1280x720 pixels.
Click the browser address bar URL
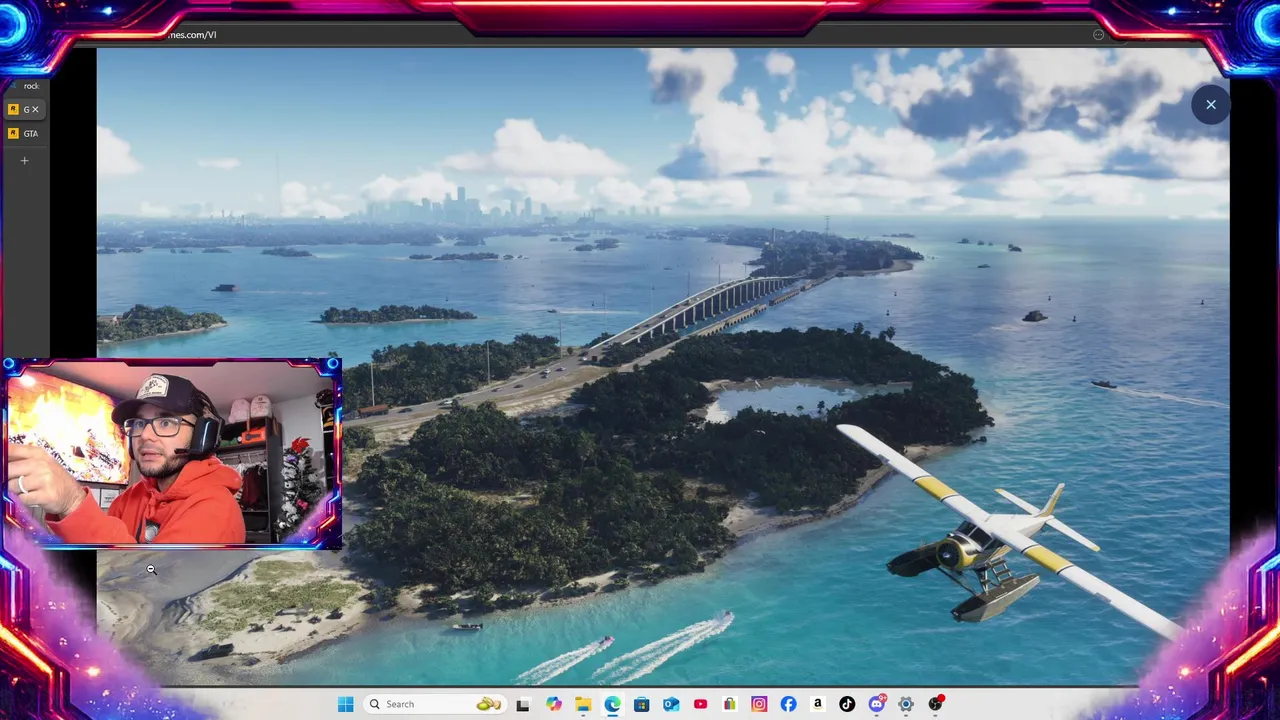pyautogui.click(x=190, y=34)
